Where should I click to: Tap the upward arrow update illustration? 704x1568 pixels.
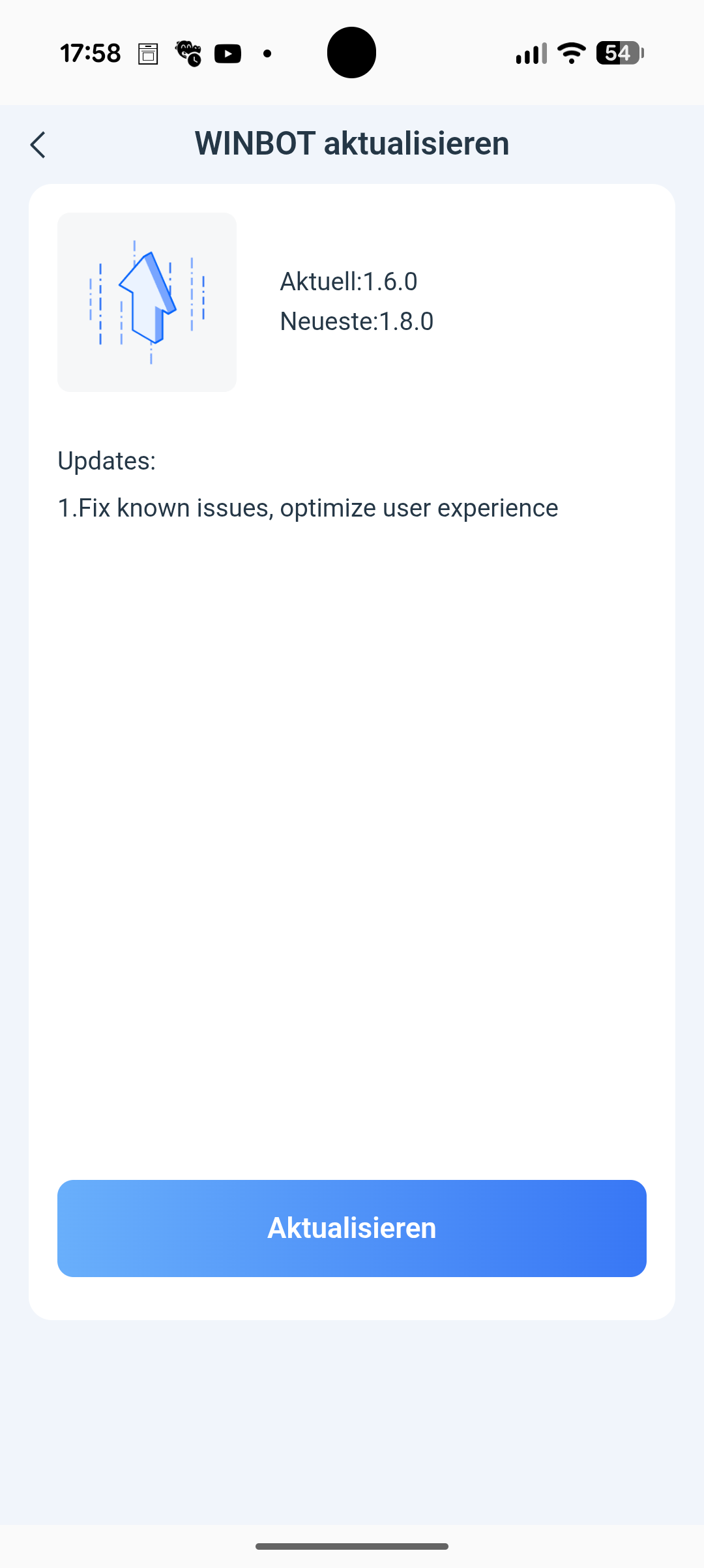[x=147, y=302]
